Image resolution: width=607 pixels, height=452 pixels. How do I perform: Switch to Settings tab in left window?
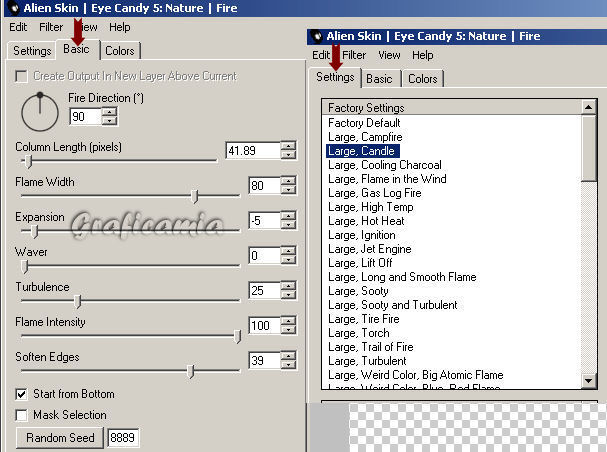[32, 51]
